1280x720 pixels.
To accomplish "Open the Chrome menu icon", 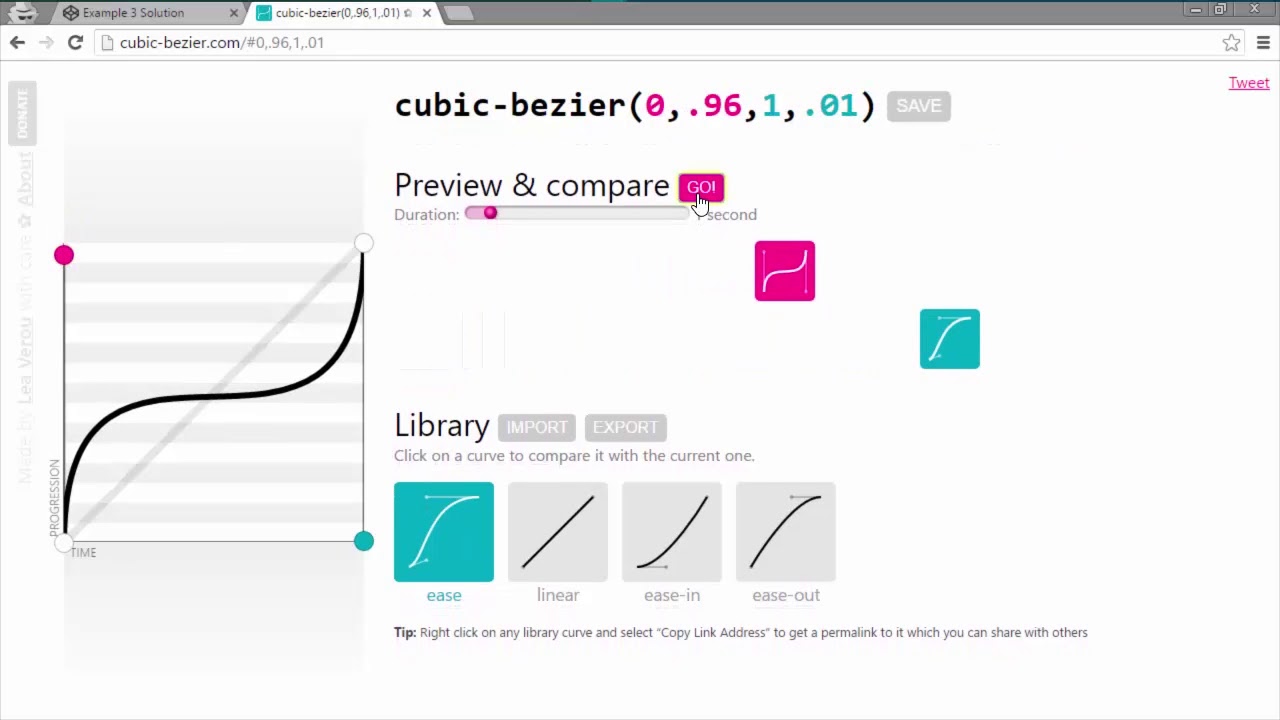I will (1263, 43).
